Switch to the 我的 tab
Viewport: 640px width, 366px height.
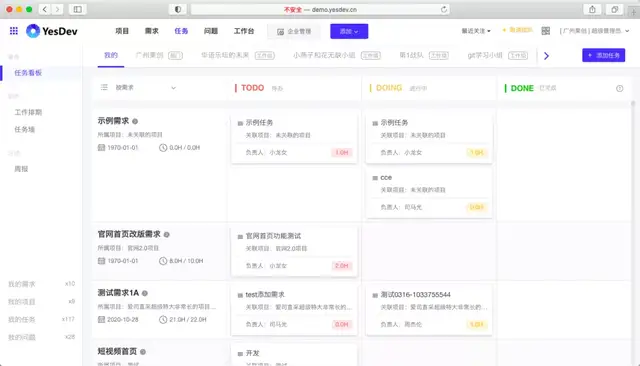[111, 55]
